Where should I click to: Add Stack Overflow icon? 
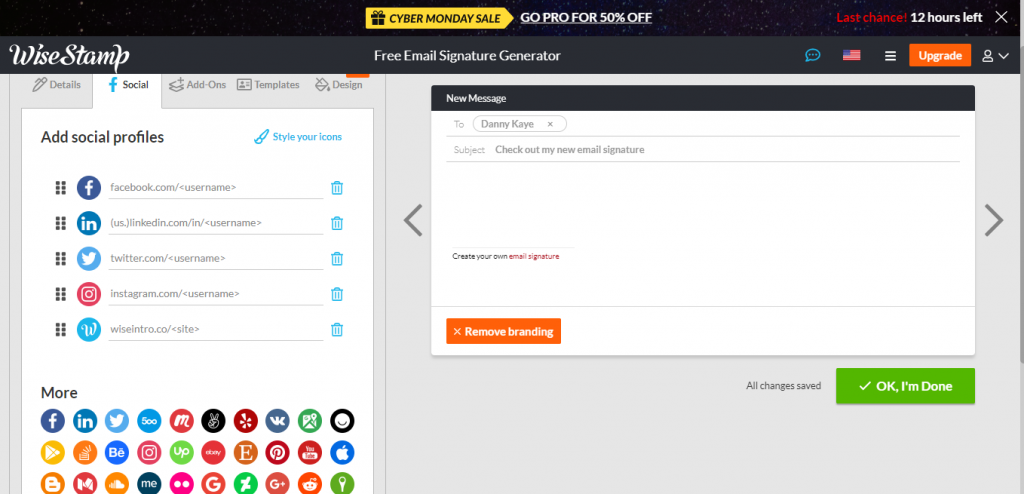[85, 452]
